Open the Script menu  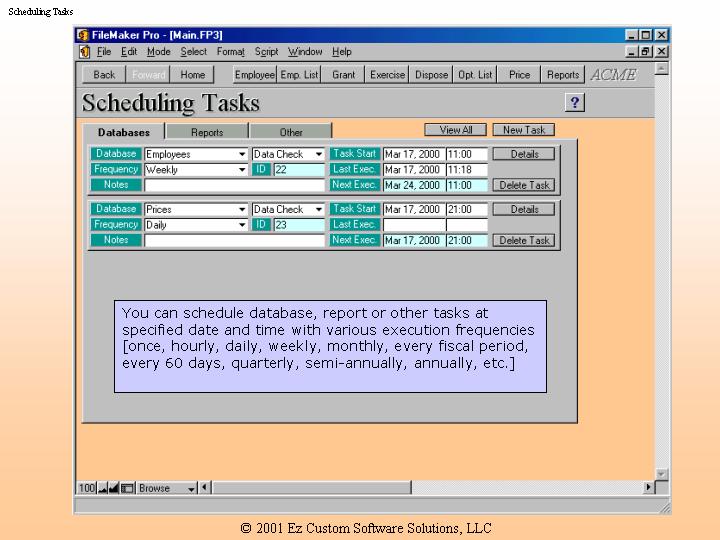266,52
